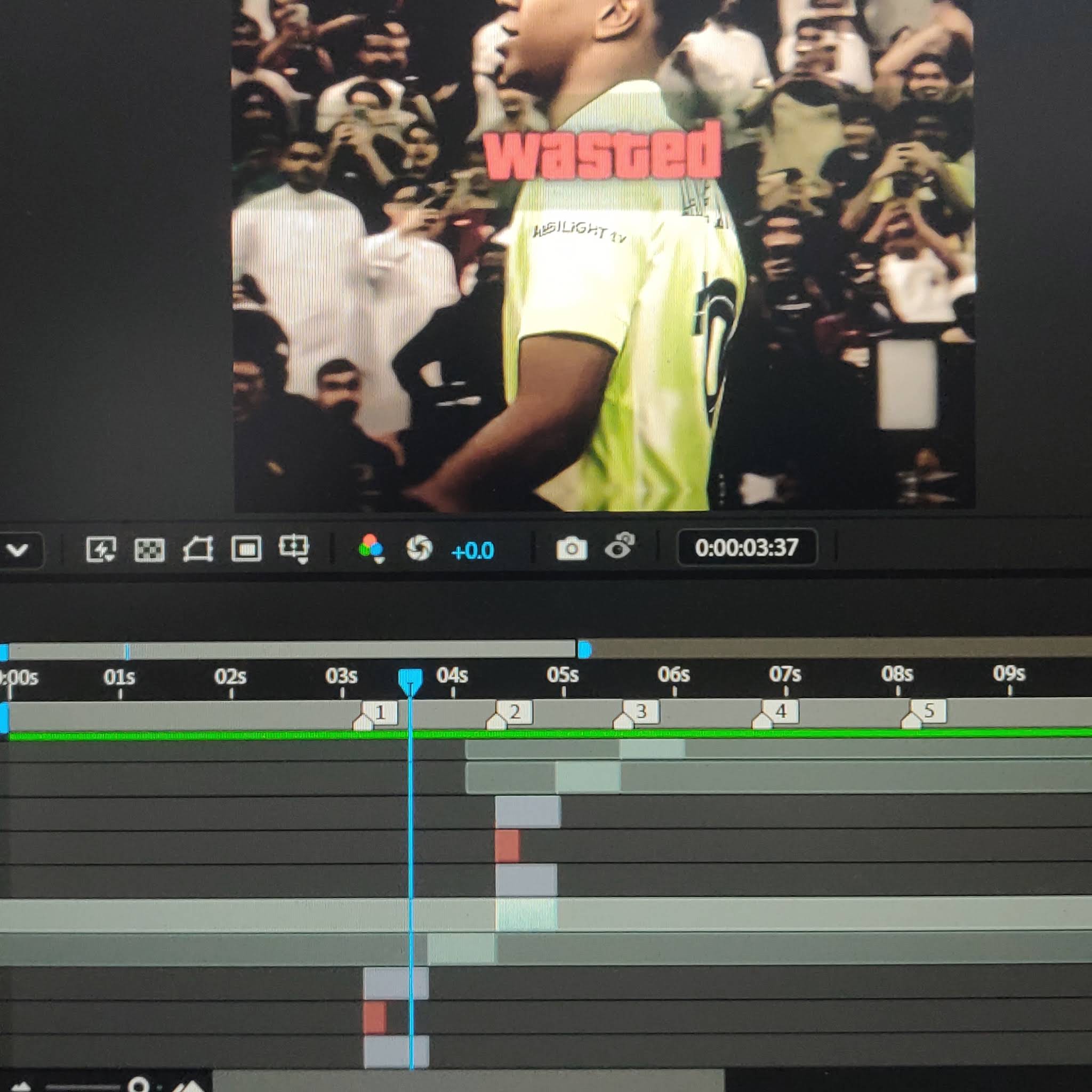Select the upper red layer bar
This screenshot has height=1092, width=1092.
(507, 846)
